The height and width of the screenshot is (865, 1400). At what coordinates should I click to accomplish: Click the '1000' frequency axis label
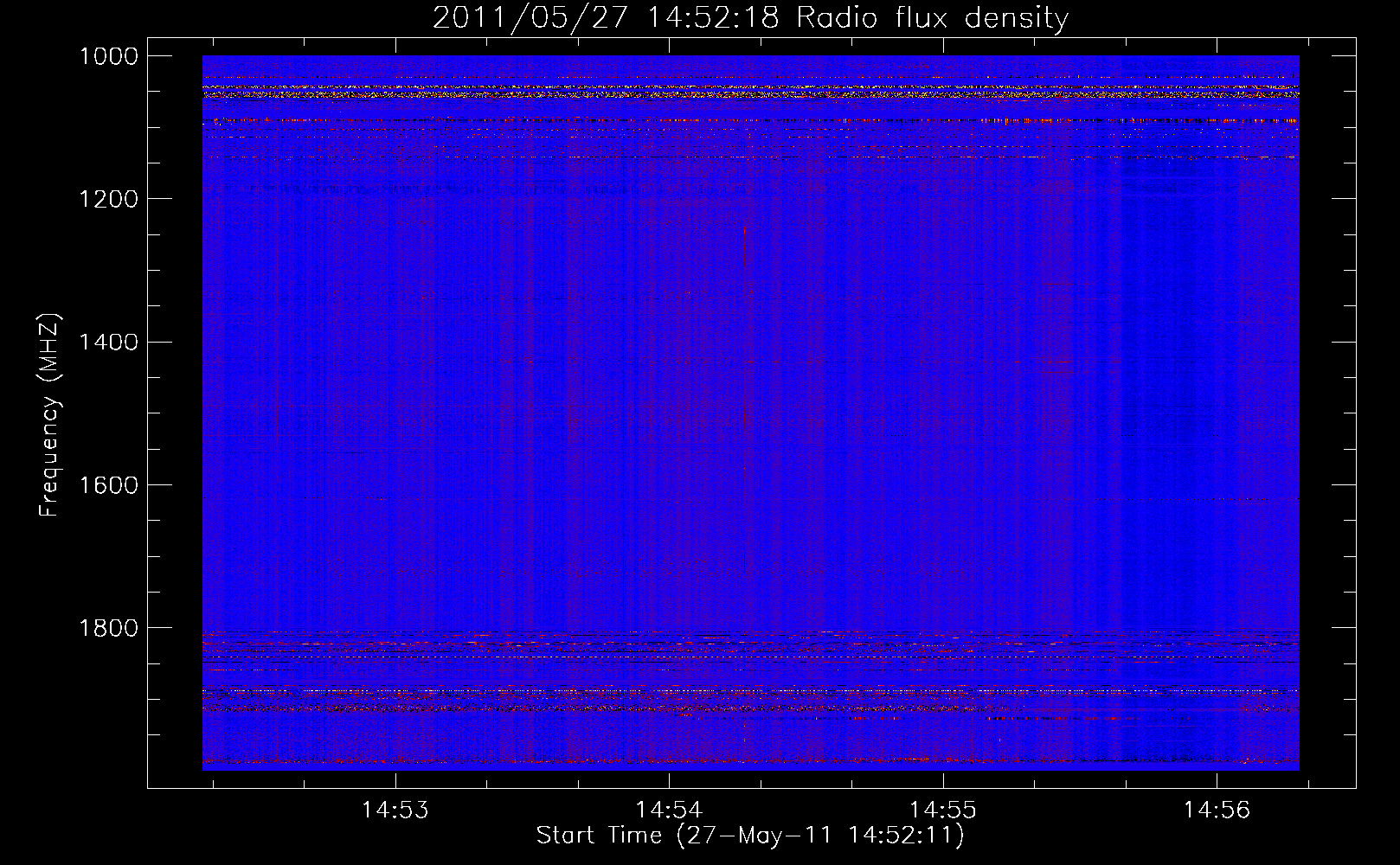pos(108,56)
